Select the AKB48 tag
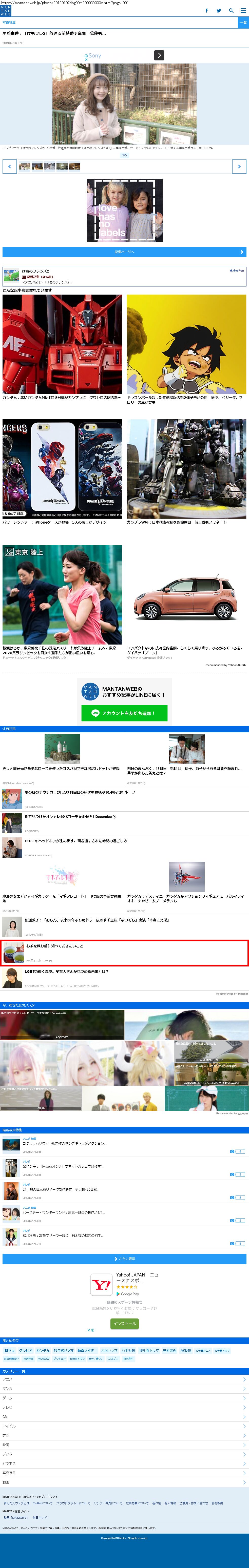The image size is (249, 1568). pos(186,1351)
